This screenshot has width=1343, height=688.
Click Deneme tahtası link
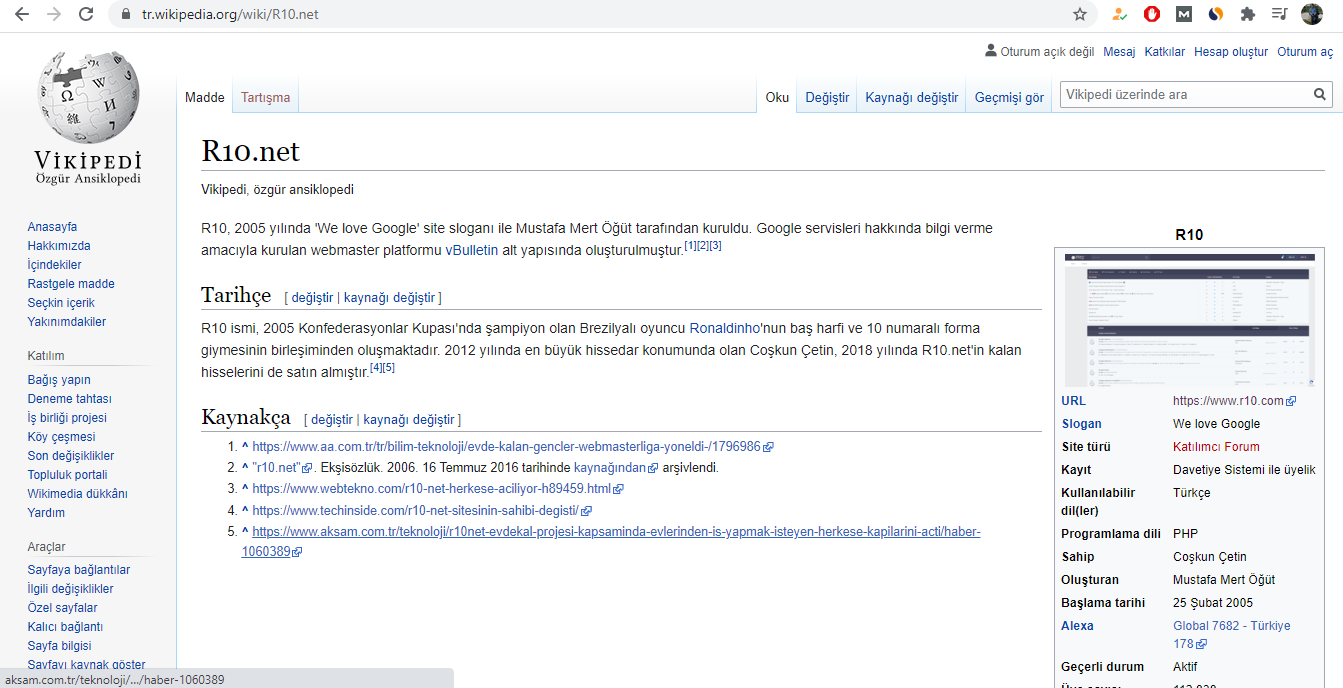click(x=69, y=399)
